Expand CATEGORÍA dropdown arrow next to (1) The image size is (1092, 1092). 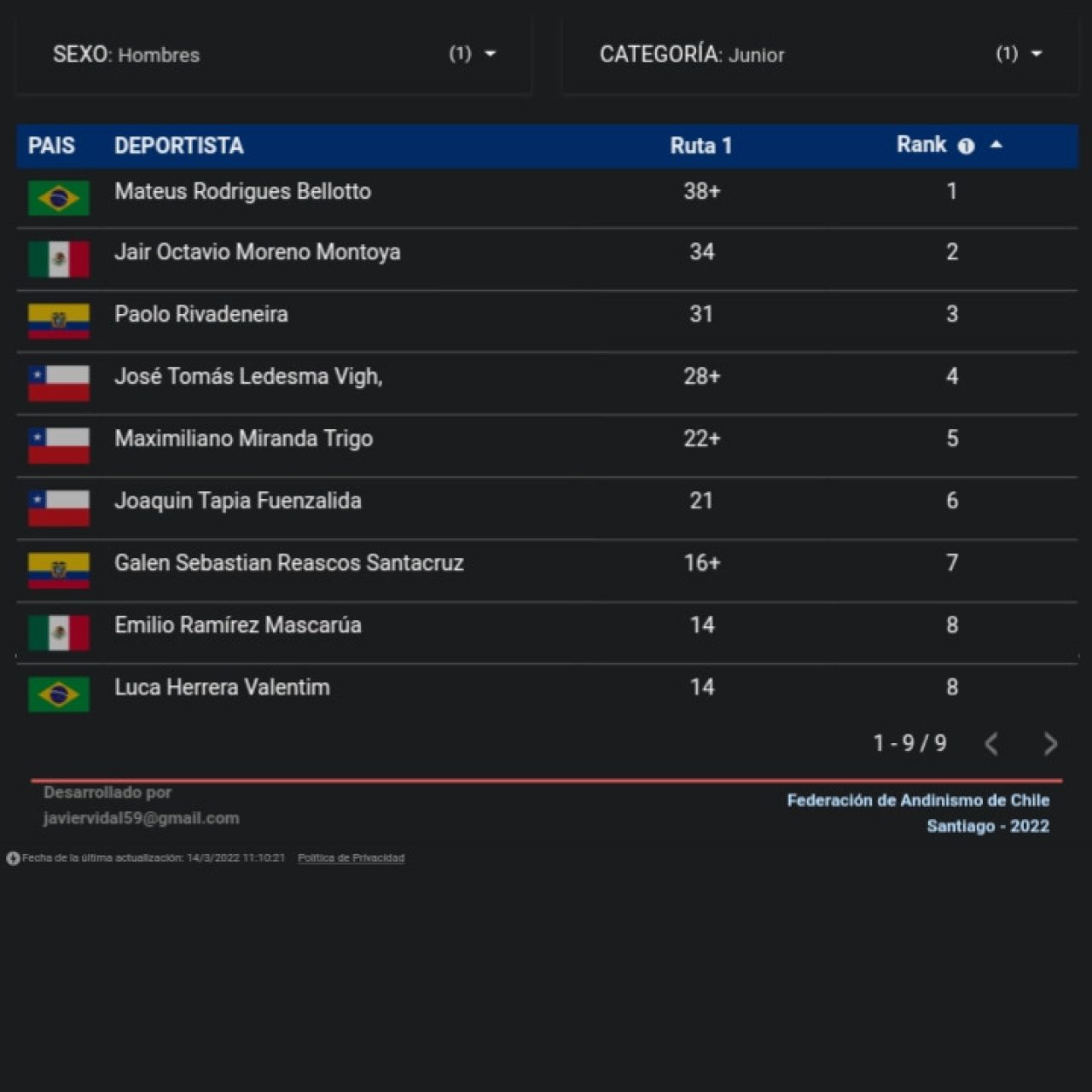(x=1037, y=54)
